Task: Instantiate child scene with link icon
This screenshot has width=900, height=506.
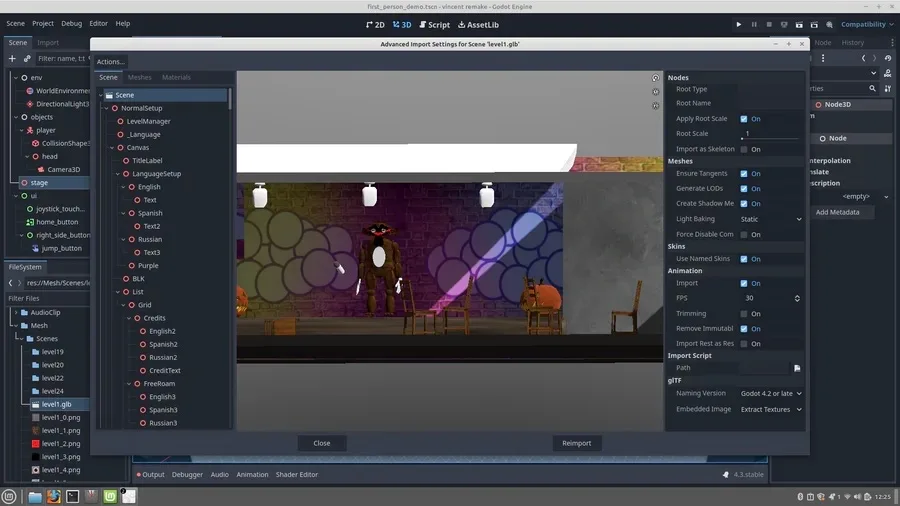Action: point(27,58)
